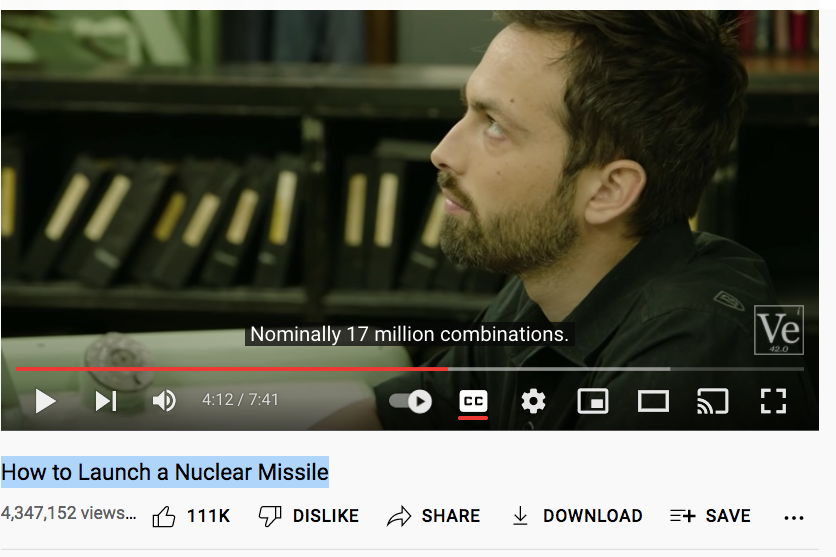
Task: Open the settings gear menu
Action: click(533, 401)
